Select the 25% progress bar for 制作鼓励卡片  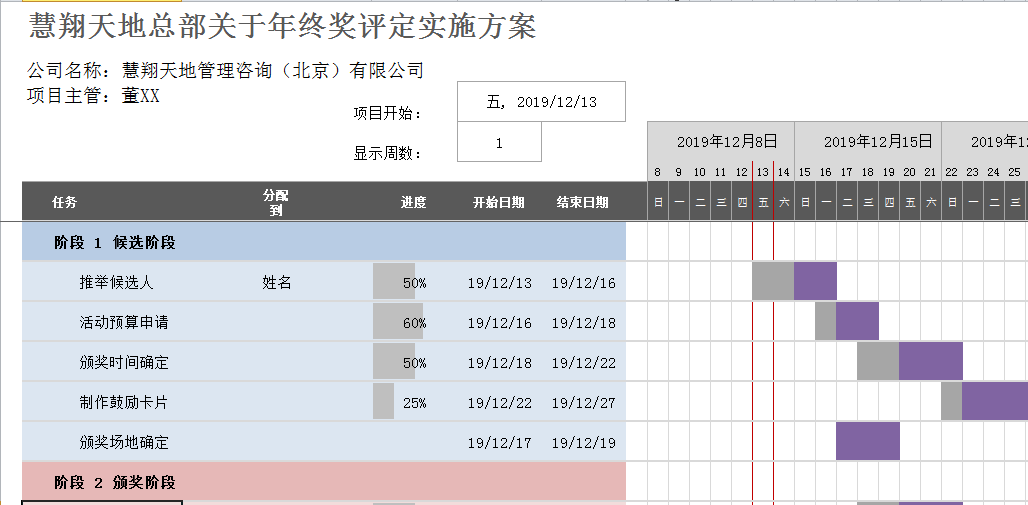[384, 402]
